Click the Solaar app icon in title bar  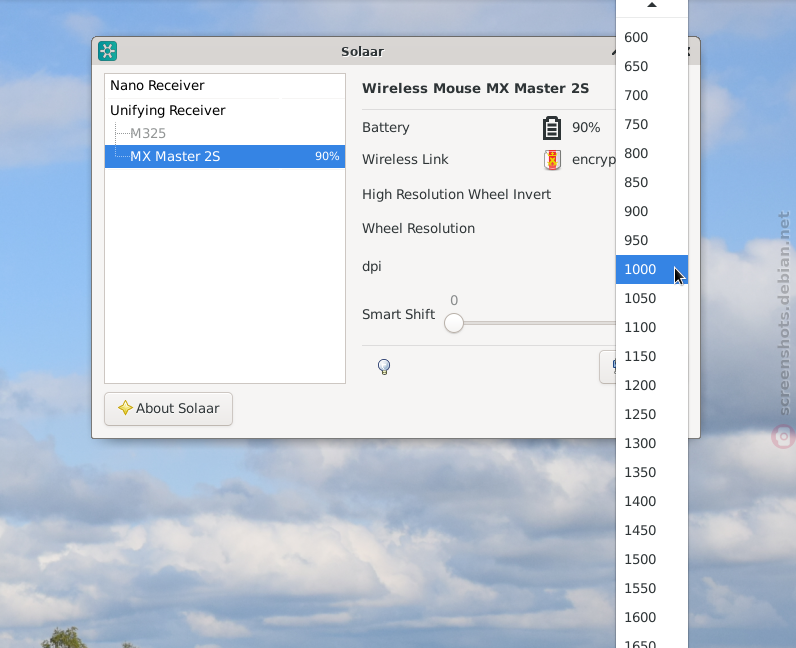pyautogui.click(x=108, y=51)
